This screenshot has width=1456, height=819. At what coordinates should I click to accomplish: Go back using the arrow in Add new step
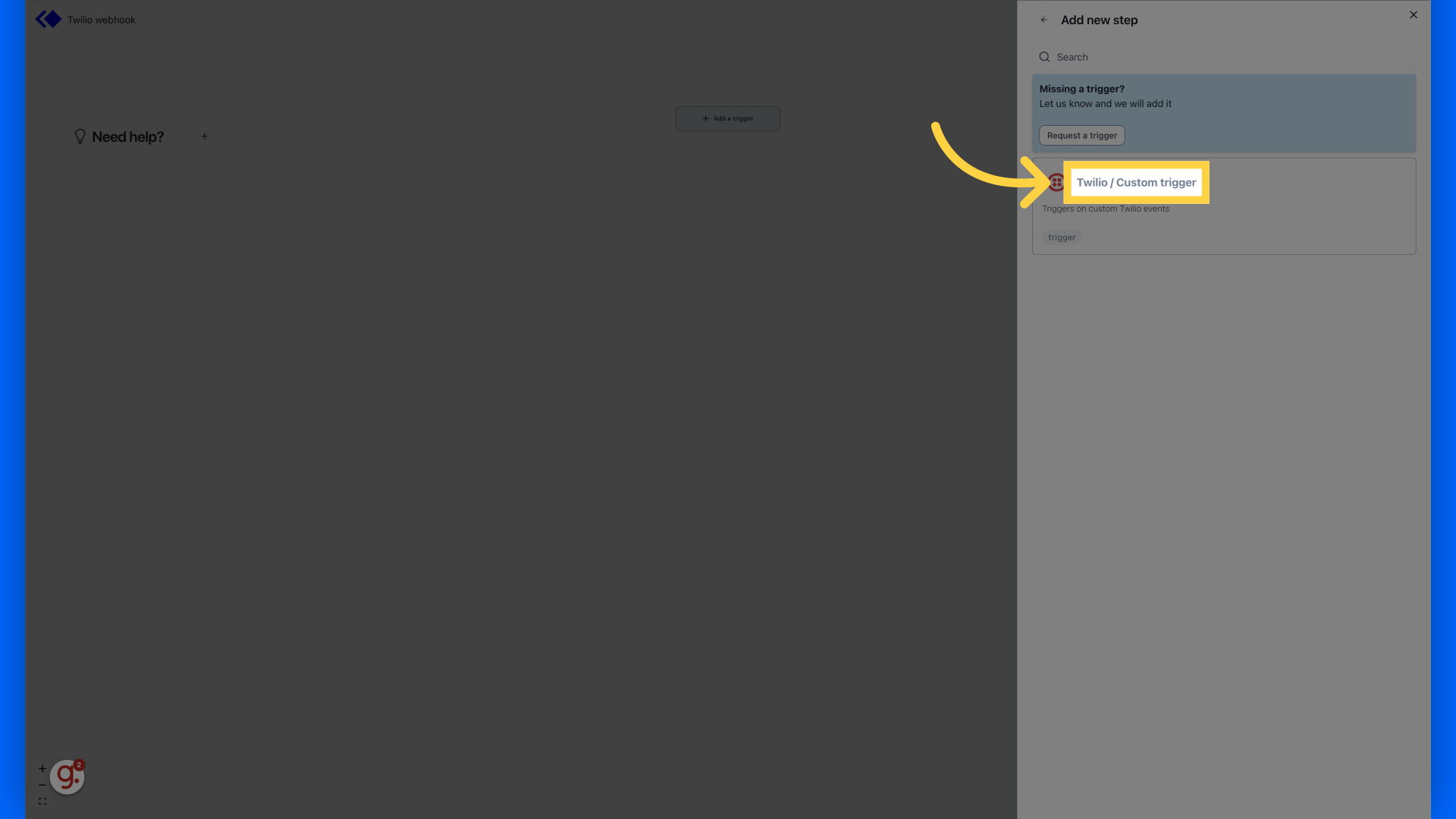point(1043,20)
